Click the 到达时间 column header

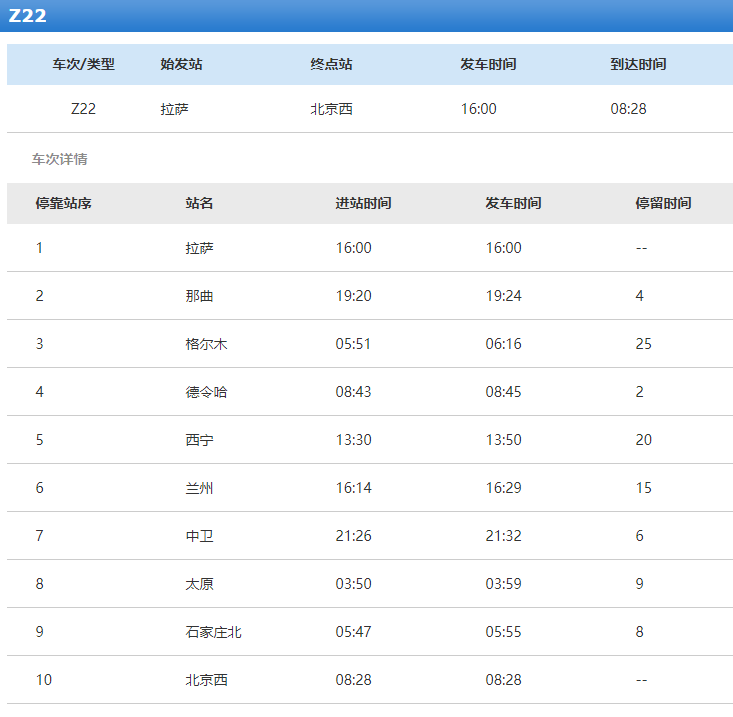tap(638, 64)
